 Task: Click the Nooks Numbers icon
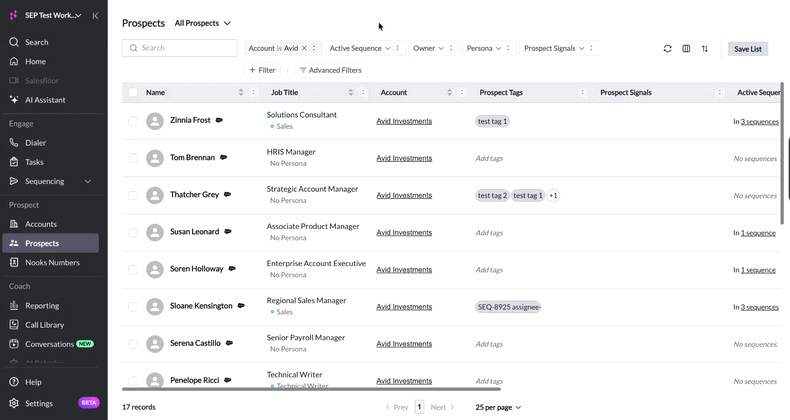14,262
